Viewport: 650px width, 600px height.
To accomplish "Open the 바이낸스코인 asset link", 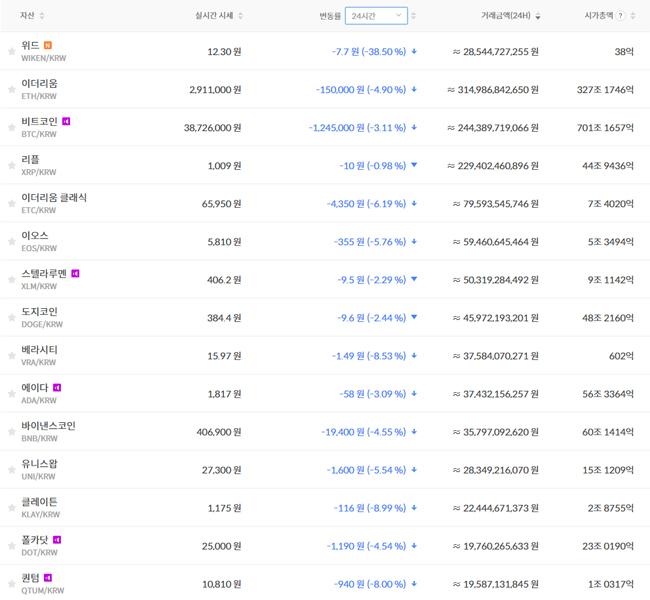I will 49,425.
